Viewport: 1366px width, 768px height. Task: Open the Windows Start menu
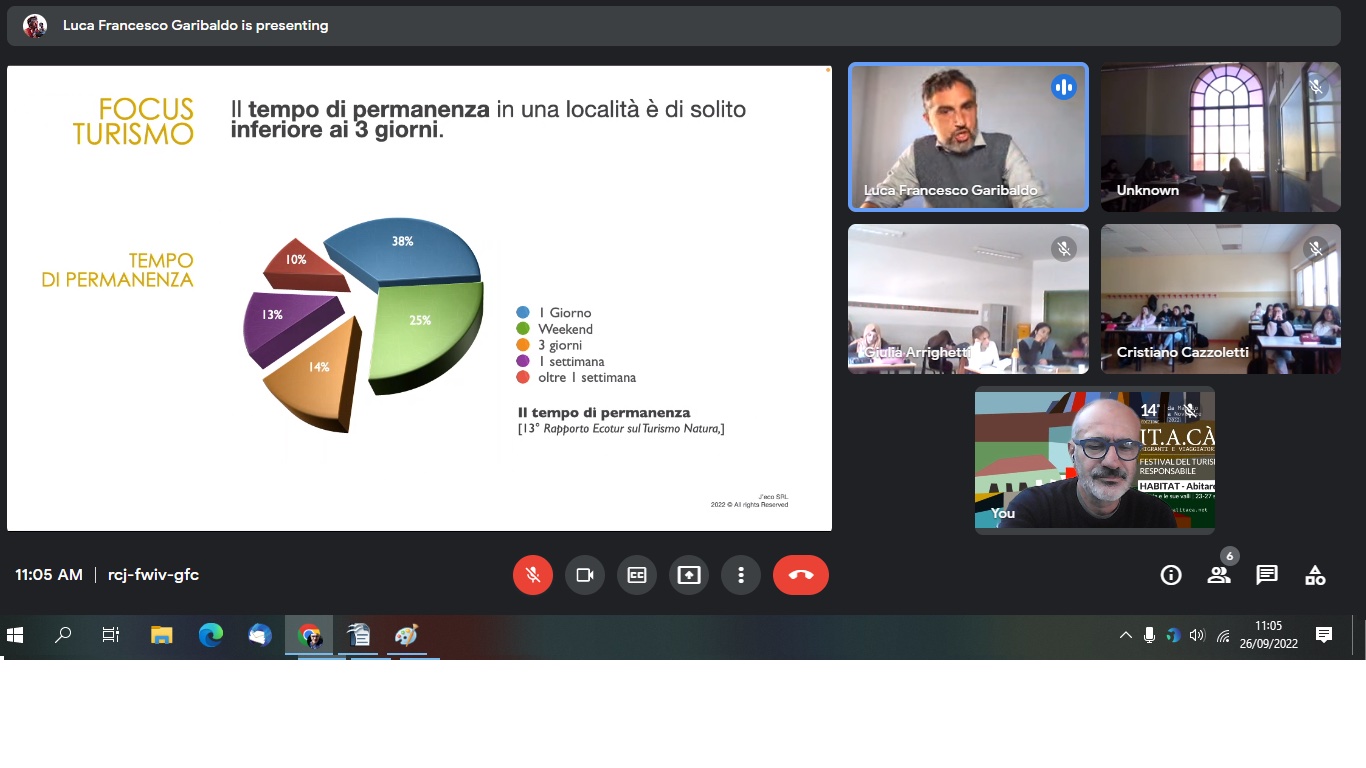tap(15, 635)
